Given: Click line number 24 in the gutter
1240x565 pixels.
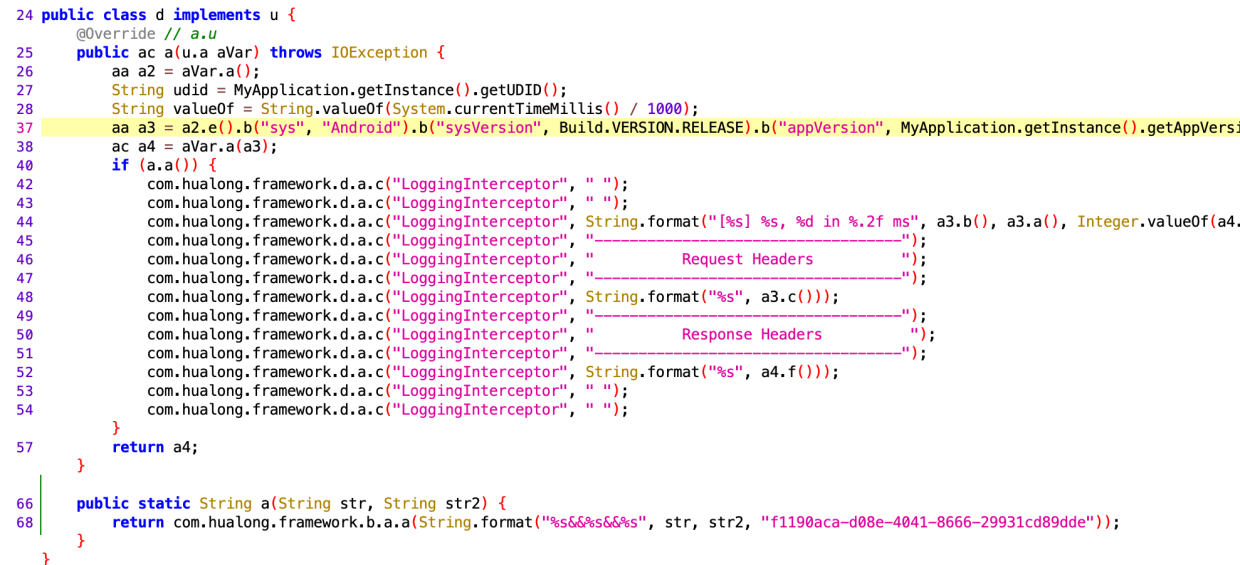Looking at the screenshot, I should pos(25,15).
